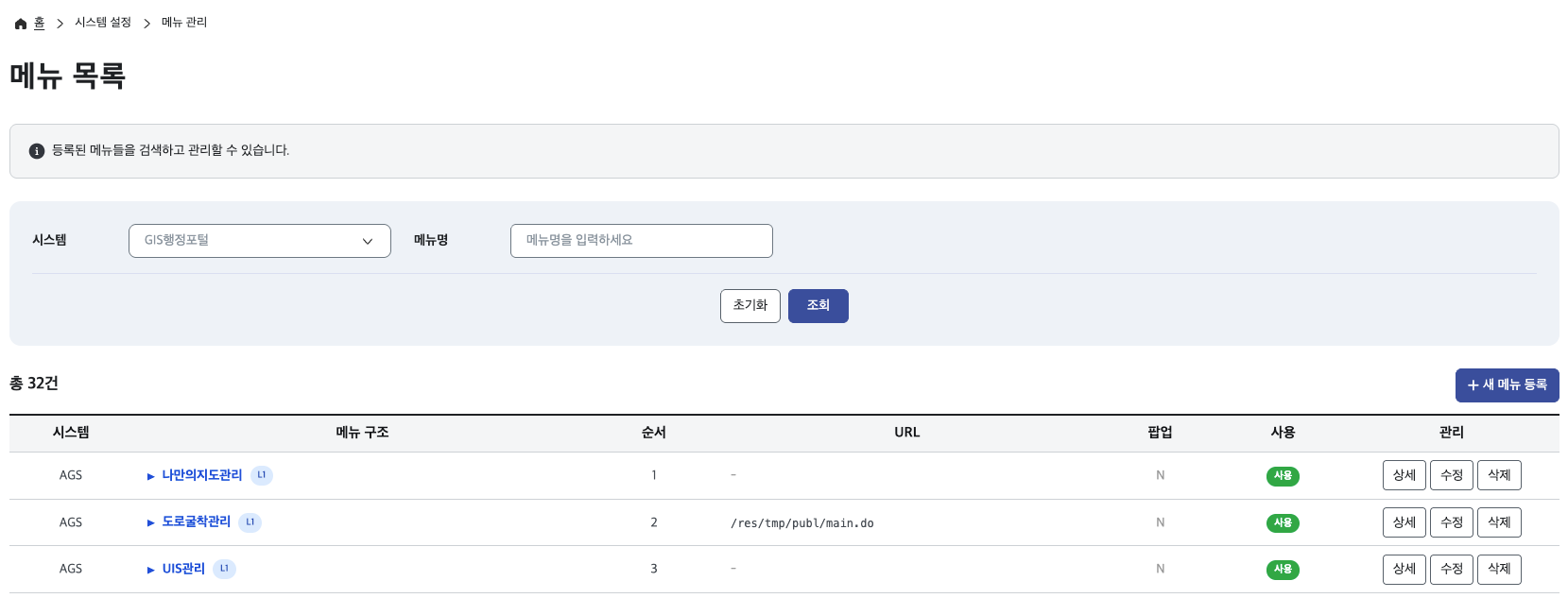Expand the UIS관리 tree arrow
Viewport: 1568px width, 598px height.
pyautogui.click(x=150, y=570)
